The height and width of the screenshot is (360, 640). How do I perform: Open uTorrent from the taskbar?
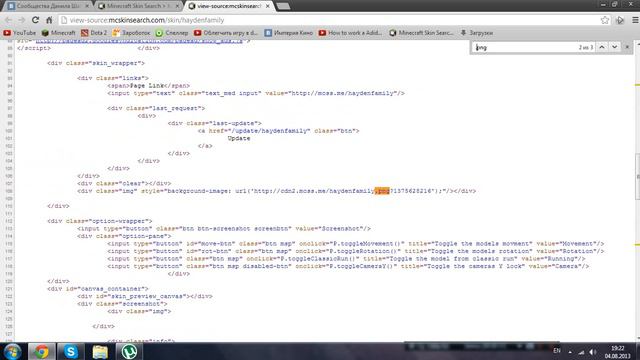129,351
